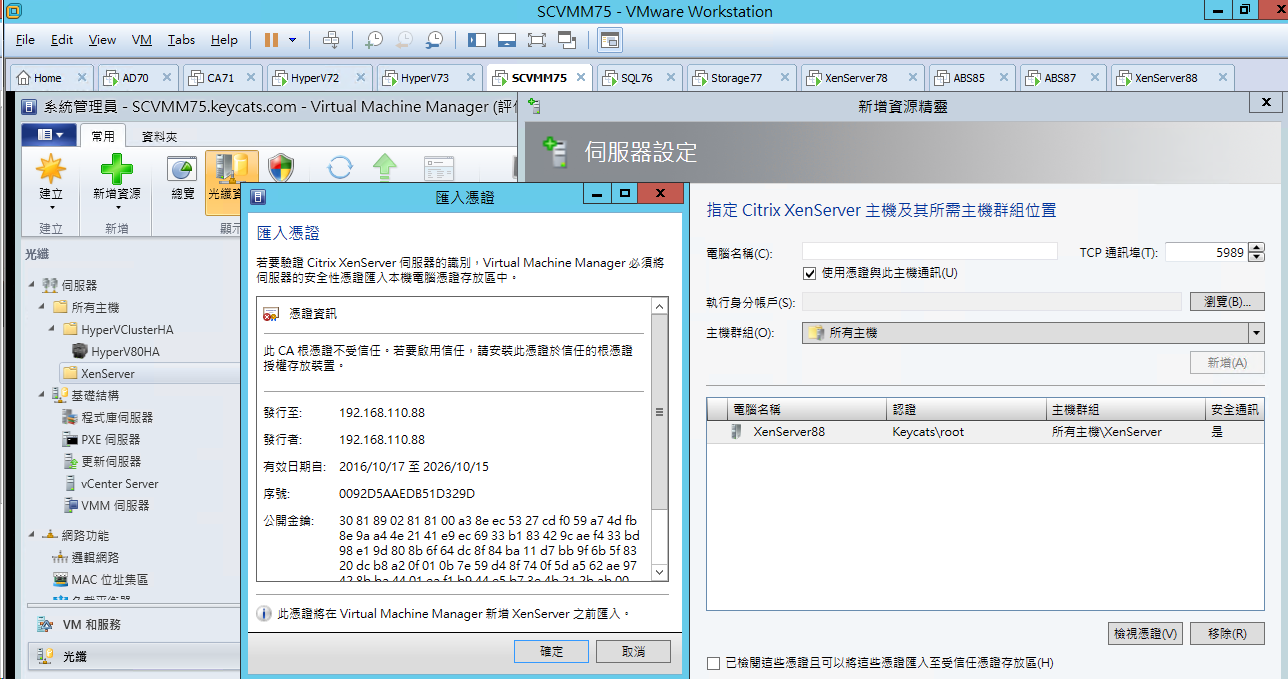This screenshot has height=679, width=1288.
Task: Click the 瀏覽(B)... button
Action: pyautogui.click(x=1227, y=302)
